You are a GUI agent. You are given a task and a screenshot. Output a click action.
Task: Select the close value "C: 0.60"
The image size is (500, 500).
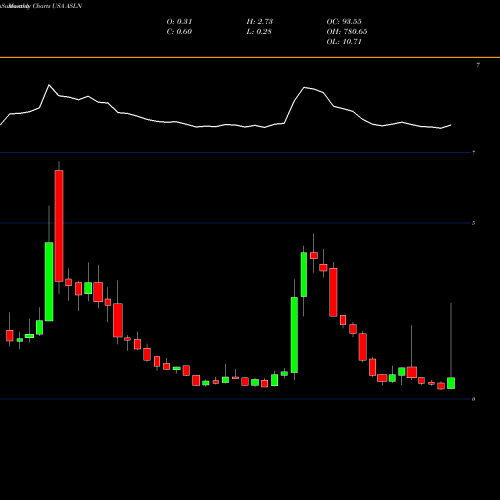(179, 32)
